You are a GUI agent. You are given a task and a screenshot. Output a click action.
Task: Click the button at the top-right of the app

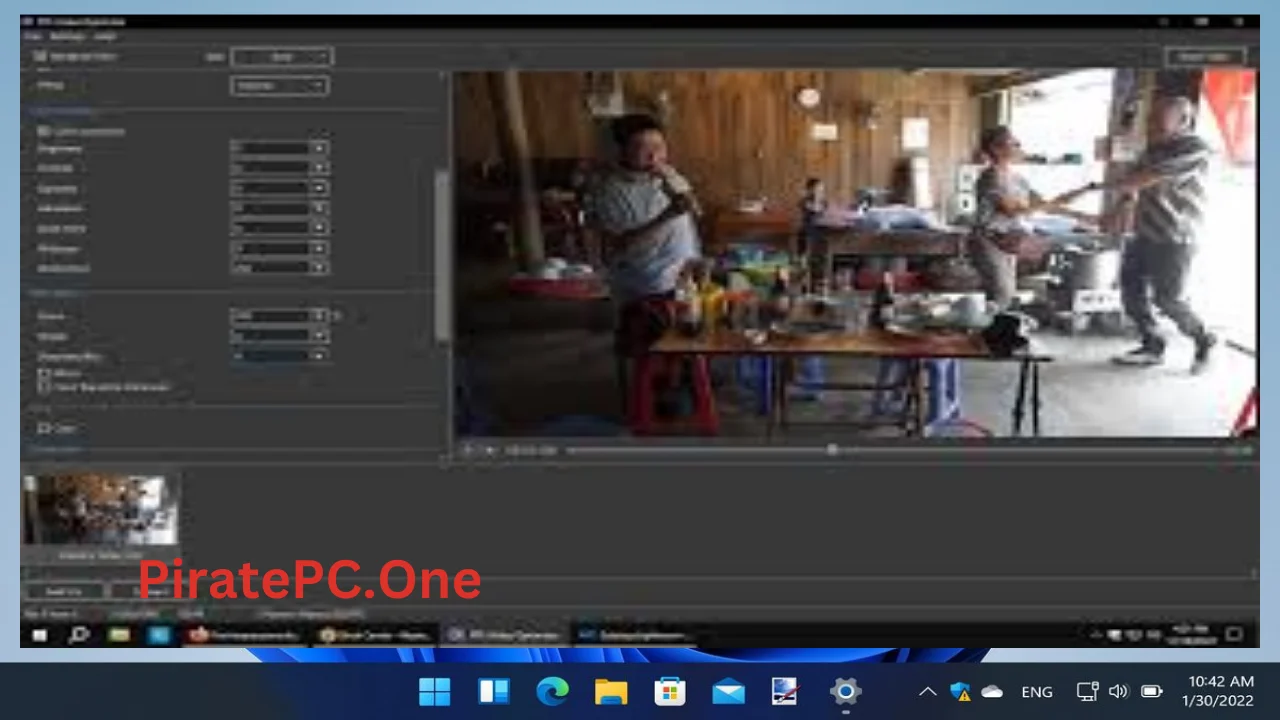[1204, 57]
